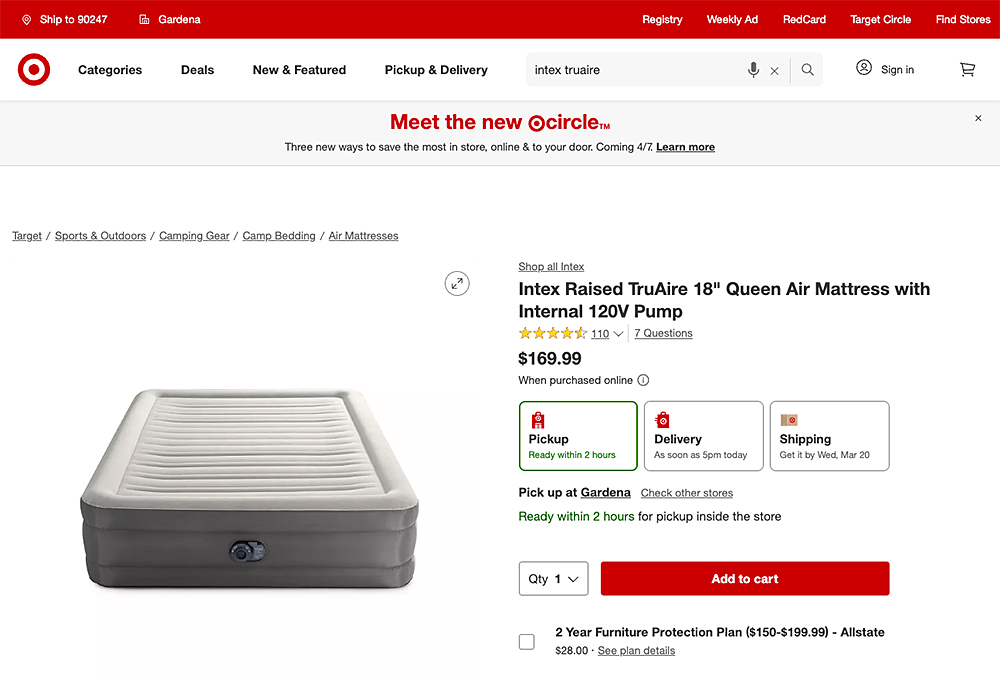This screenshot has height=675, width=1000.
Task: Click the Target bullseye logo
Action: tap(33, 69)
